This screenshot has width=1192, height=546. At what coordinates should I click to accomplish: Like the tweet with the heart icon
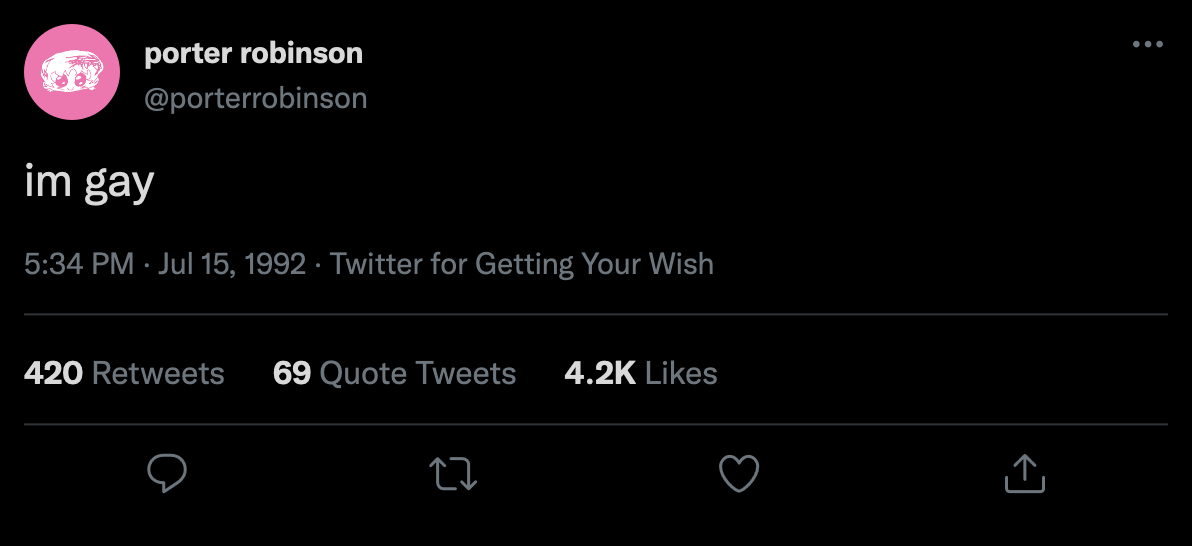[x=739, y=473]
